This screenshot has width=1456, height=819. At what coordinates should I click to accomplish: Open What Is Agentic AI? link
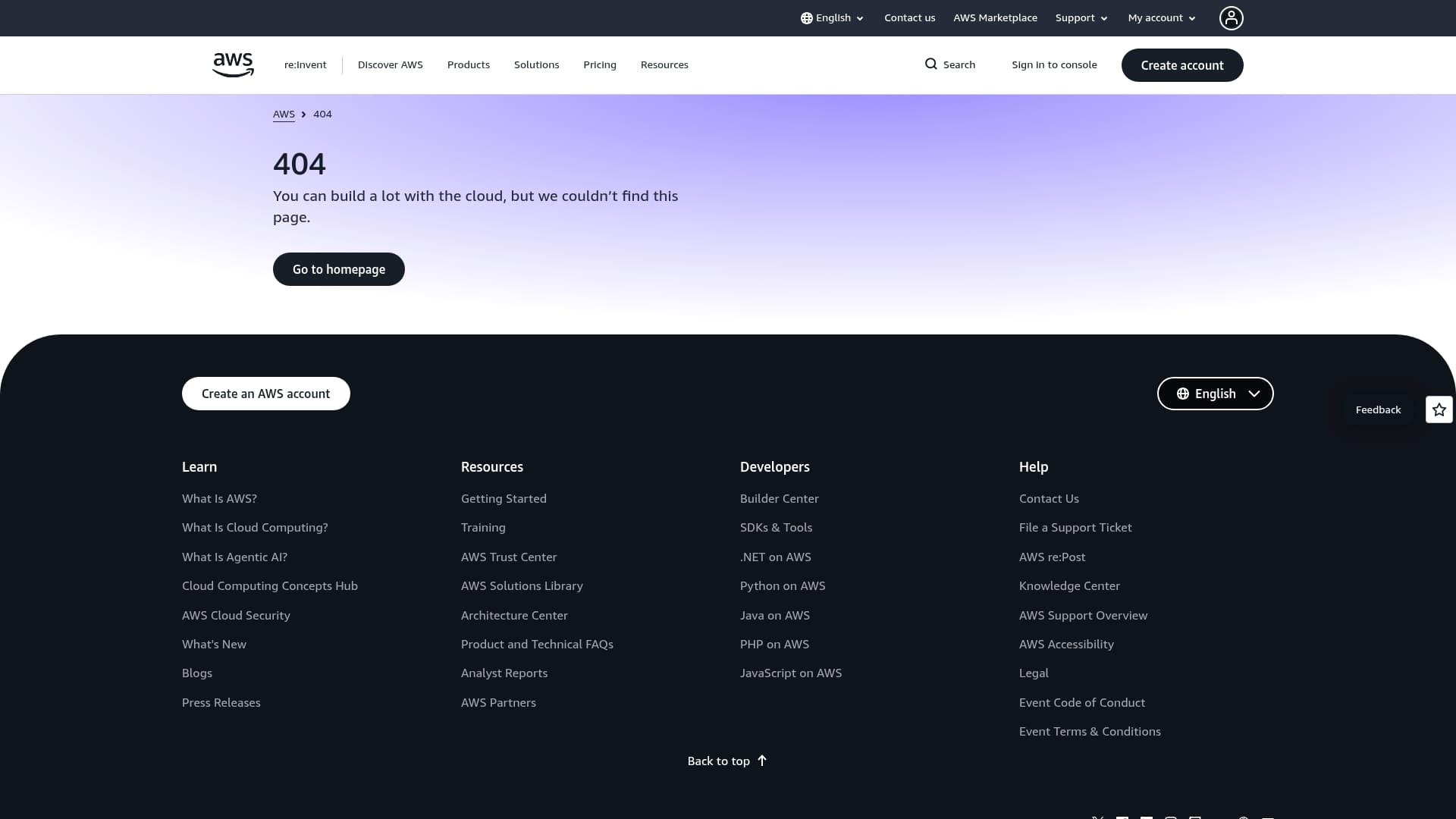tap(234, 557)
